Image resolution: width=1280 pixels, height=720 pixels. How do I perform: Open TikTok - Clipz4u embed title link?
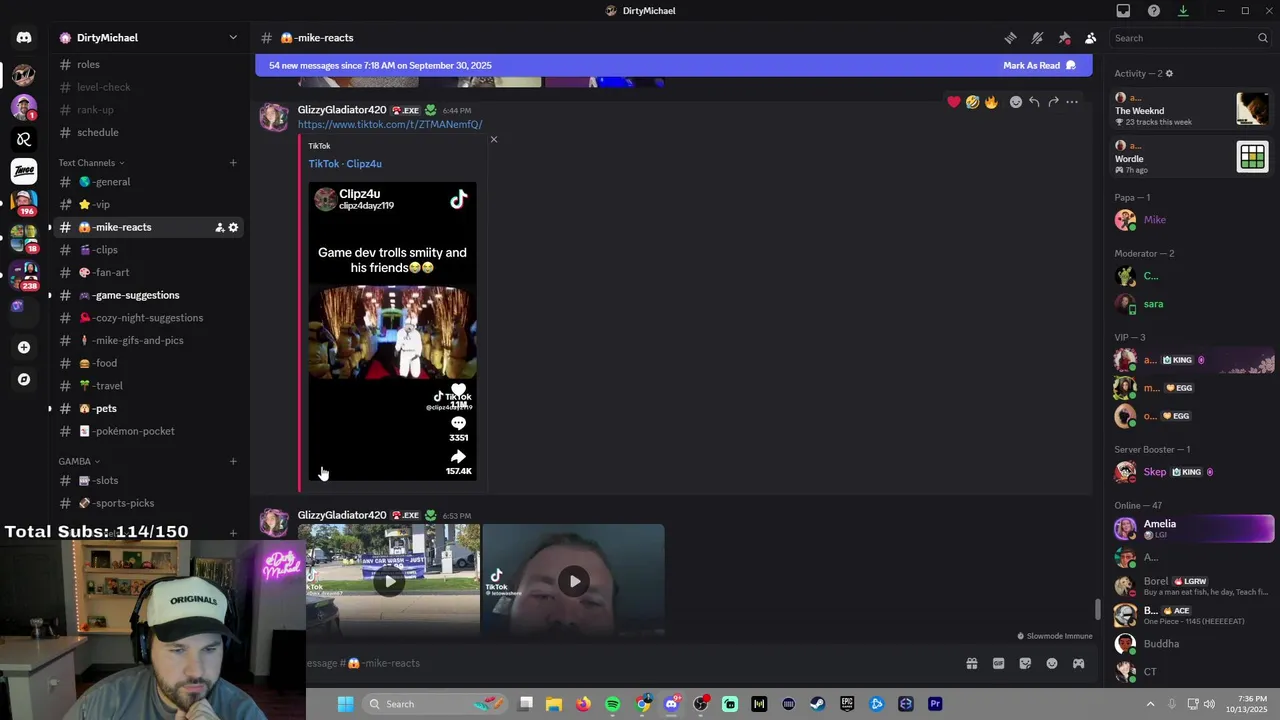coord(345,164)
